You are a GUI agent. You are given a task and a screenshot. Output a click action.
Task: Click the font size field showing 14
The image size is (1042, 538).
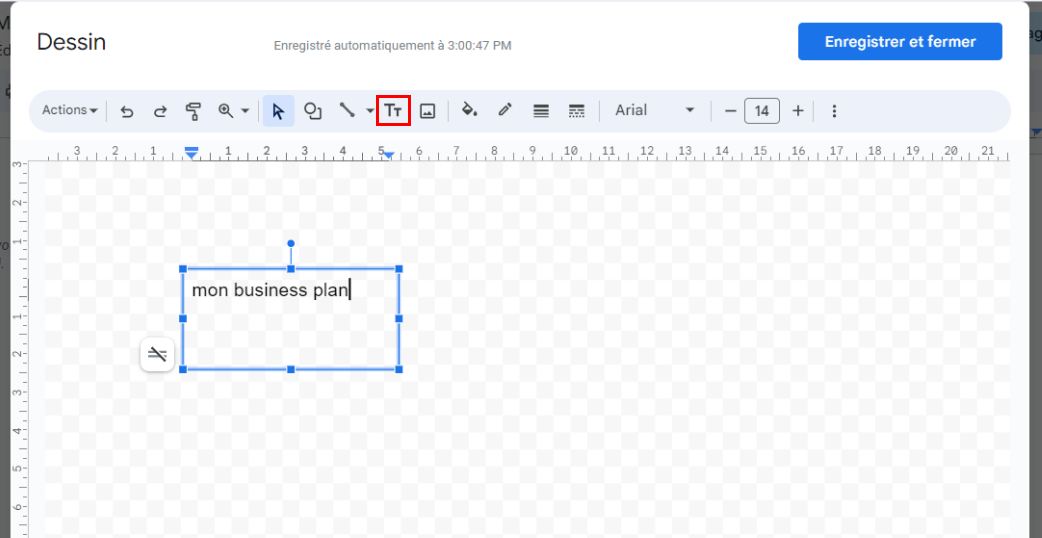point(762,111)
